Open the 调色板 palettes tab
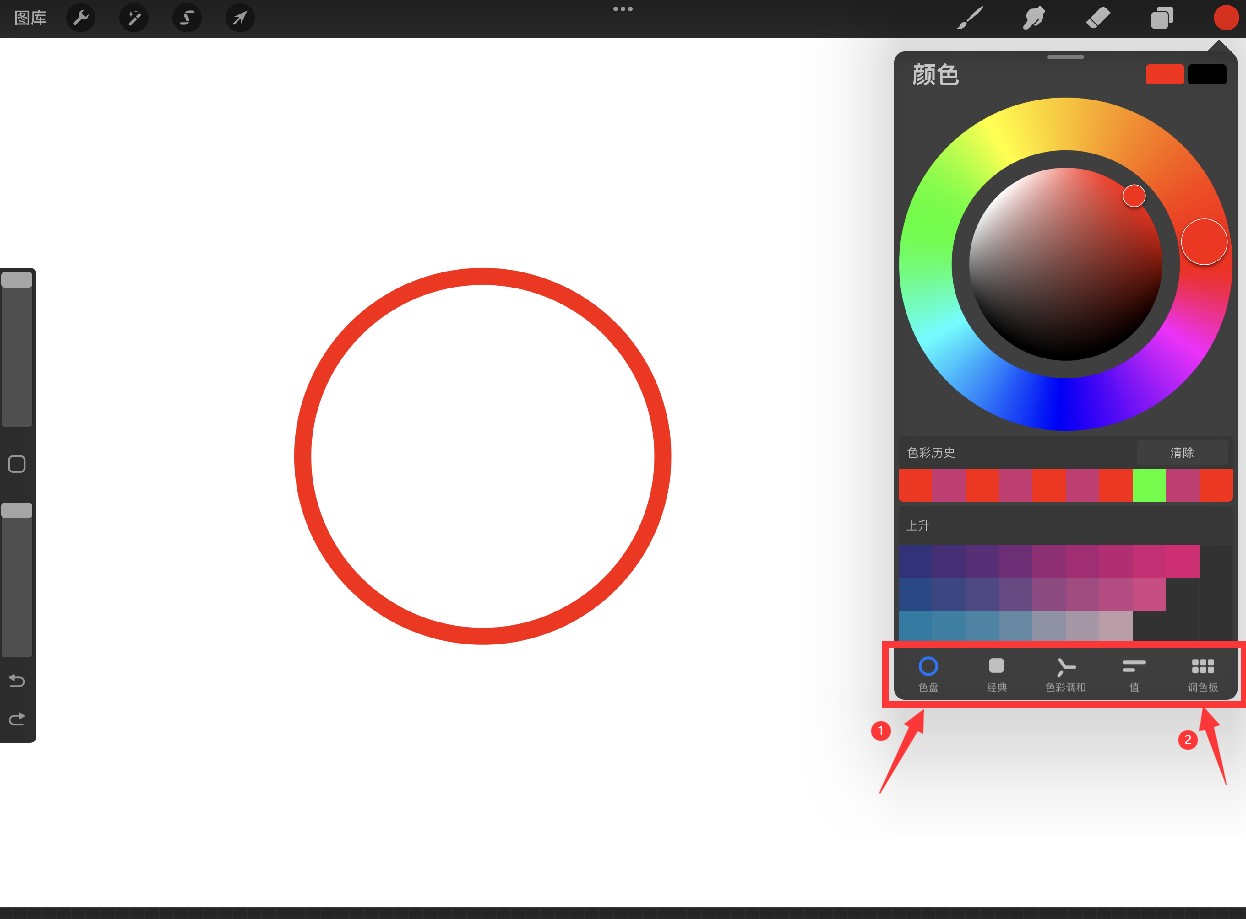Viewport: 1246px width, 919px height. click(x=1203, y=674)
